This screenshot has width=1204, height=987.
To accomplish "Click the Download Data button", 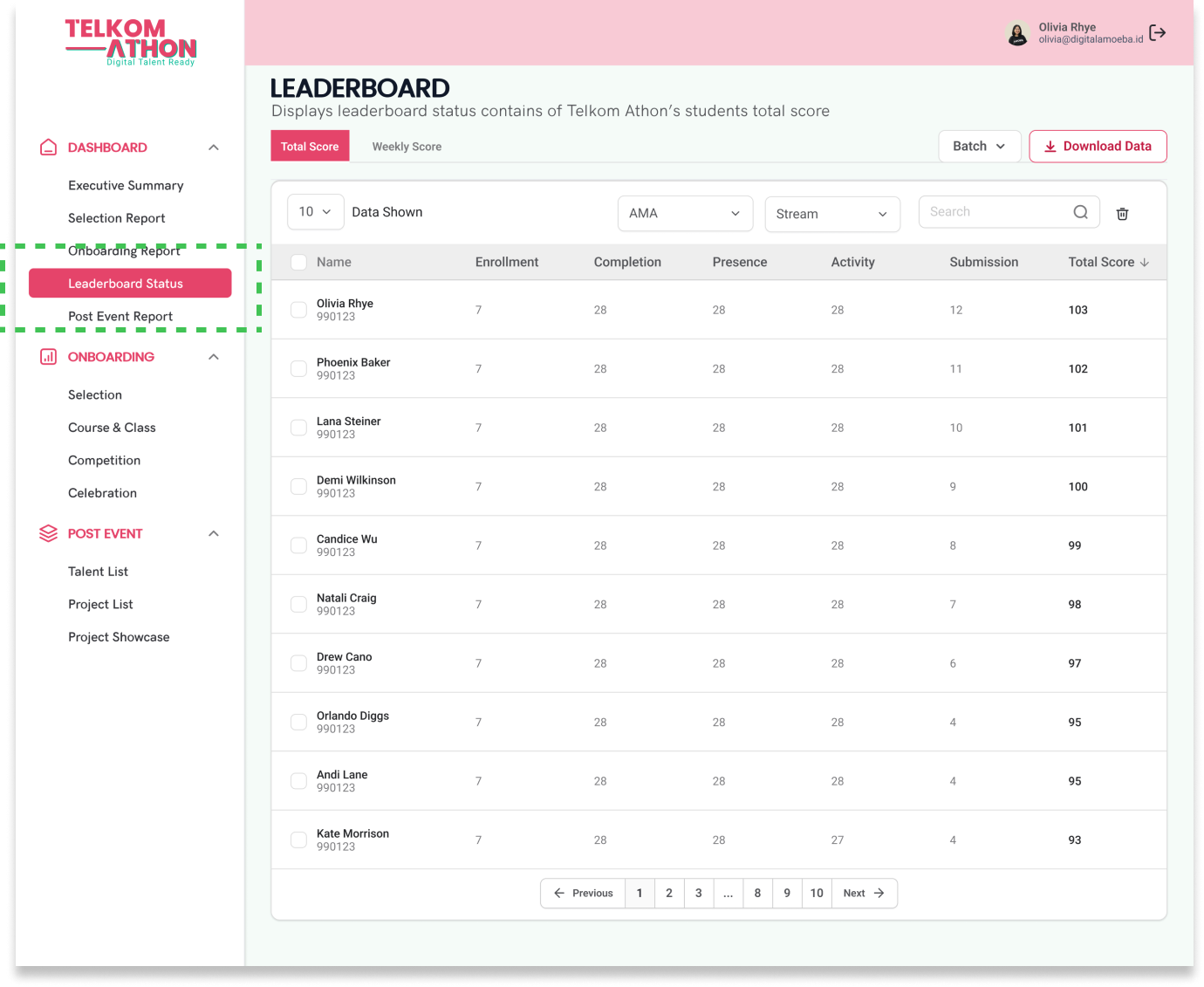I will (x=1098, y=147).
